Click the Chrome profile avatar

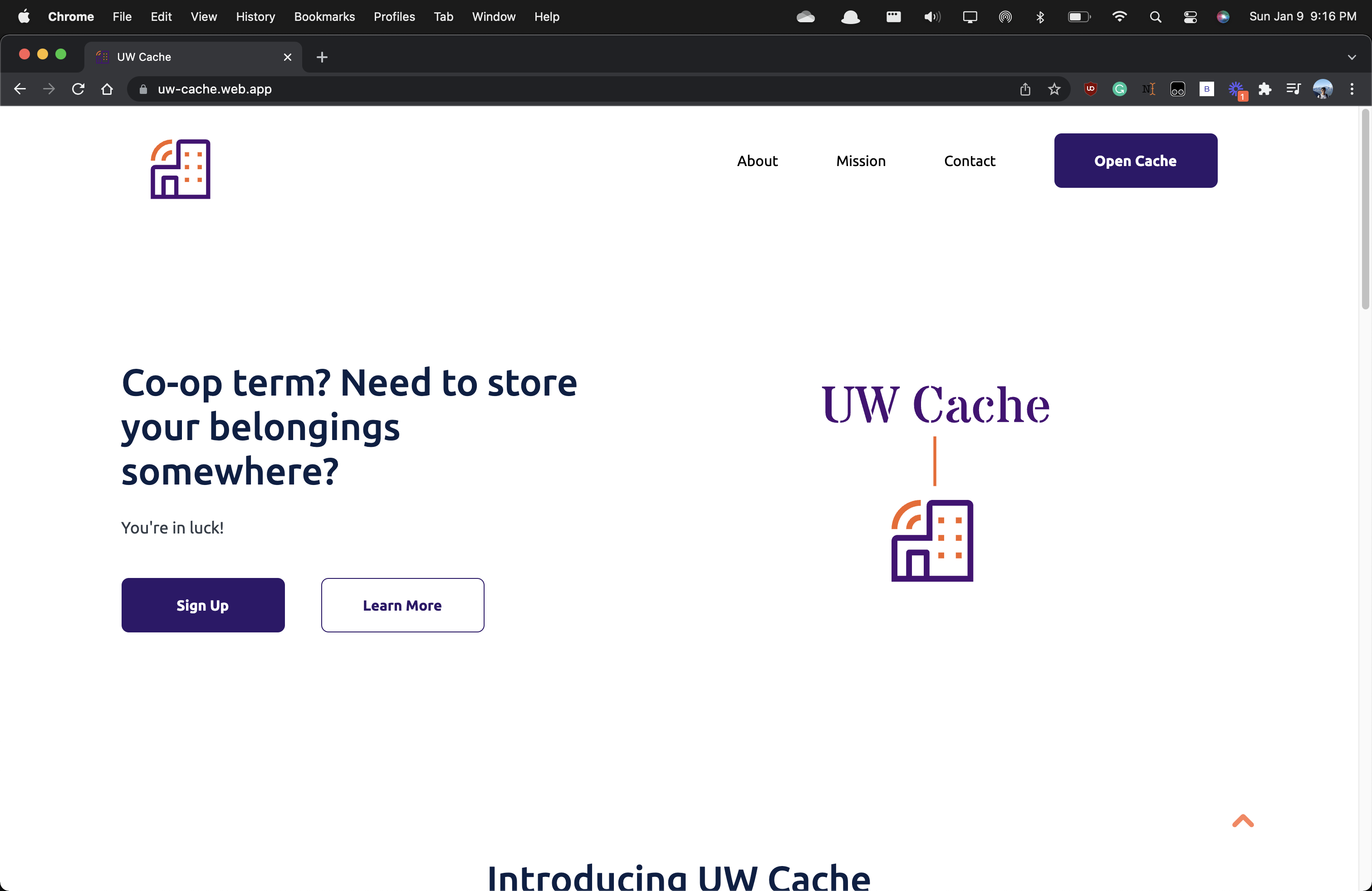tap(1322, 89)
